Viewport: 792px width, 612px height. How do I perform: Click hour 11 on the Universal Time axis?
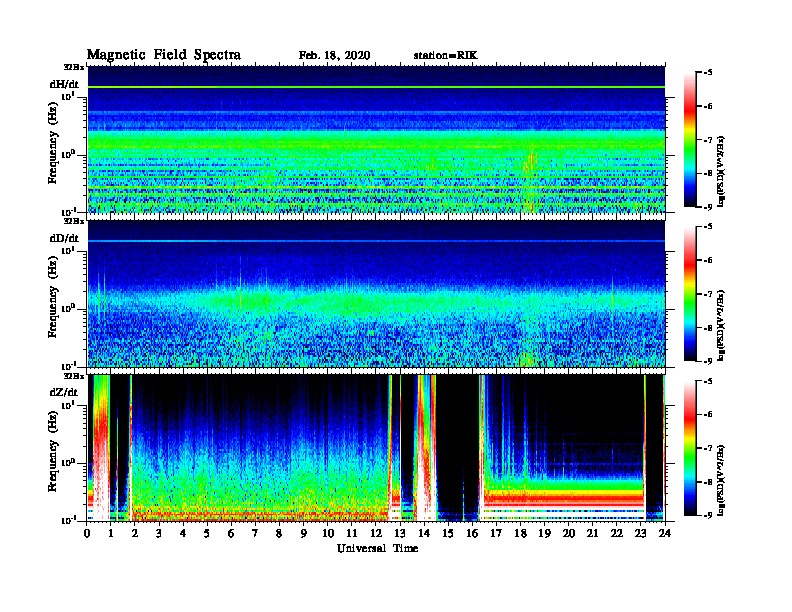coord(352,533)
